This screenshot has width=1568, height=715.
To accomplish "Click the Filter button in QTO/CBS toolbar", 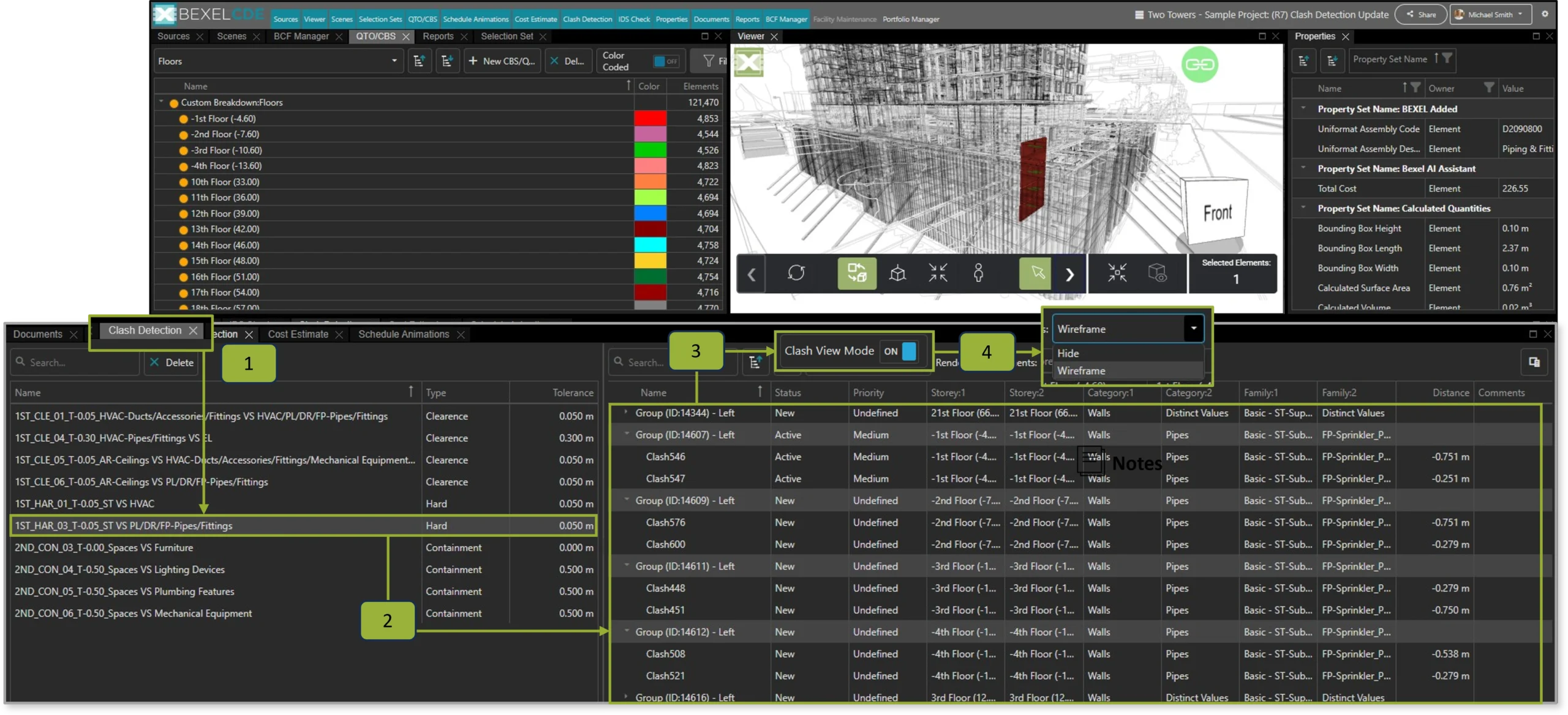I will (x=710, y=61).
